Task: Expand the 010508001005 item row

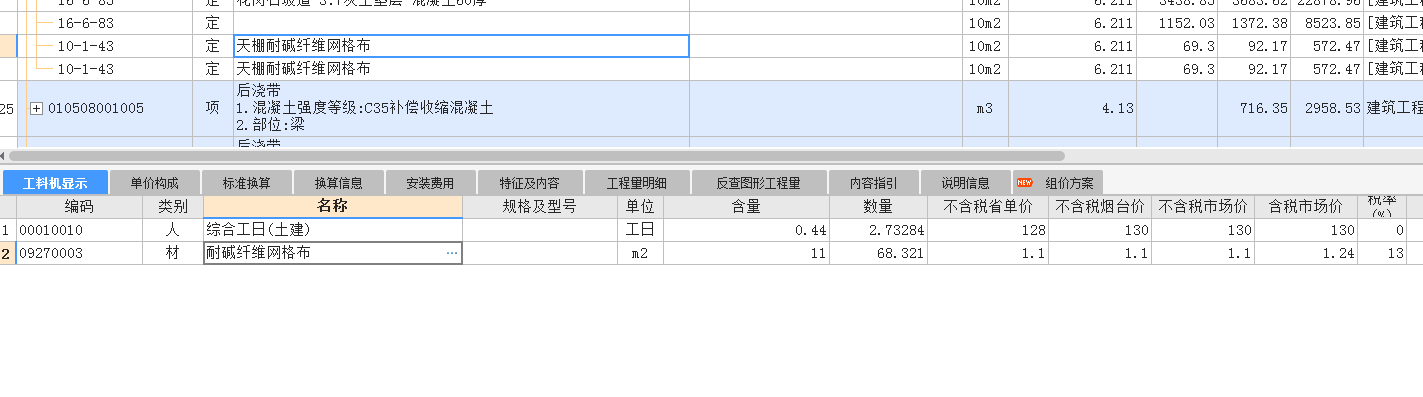Action: (x=37, y=109)
